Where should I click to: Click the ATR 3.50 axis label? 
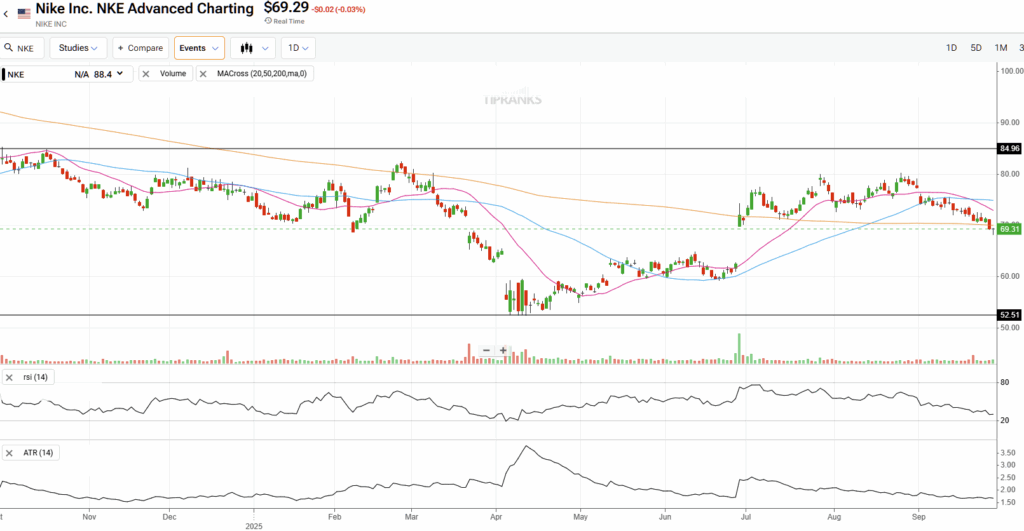point(1008,453)
